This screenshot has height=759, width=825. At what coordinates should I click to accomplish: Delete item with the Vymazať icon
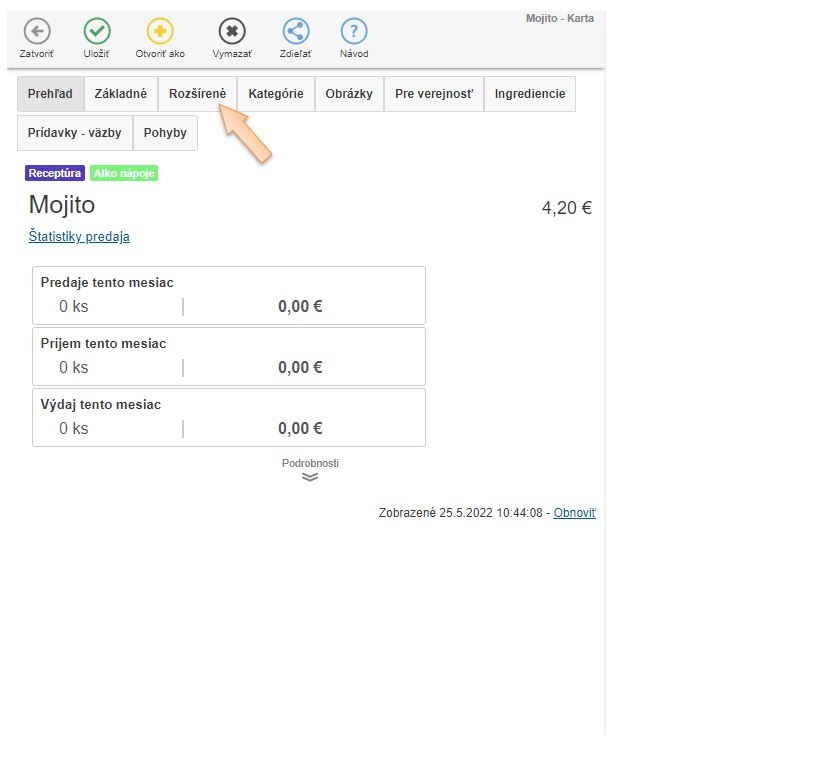click(232, 32)
